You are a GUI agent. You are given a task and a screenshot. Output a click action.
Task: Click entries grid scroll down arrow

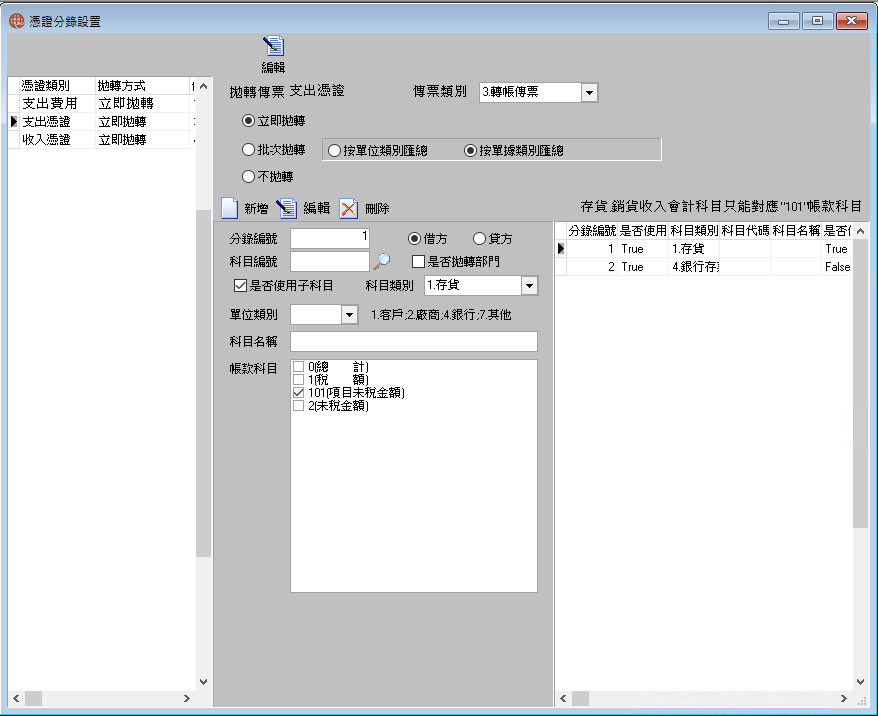861,681
